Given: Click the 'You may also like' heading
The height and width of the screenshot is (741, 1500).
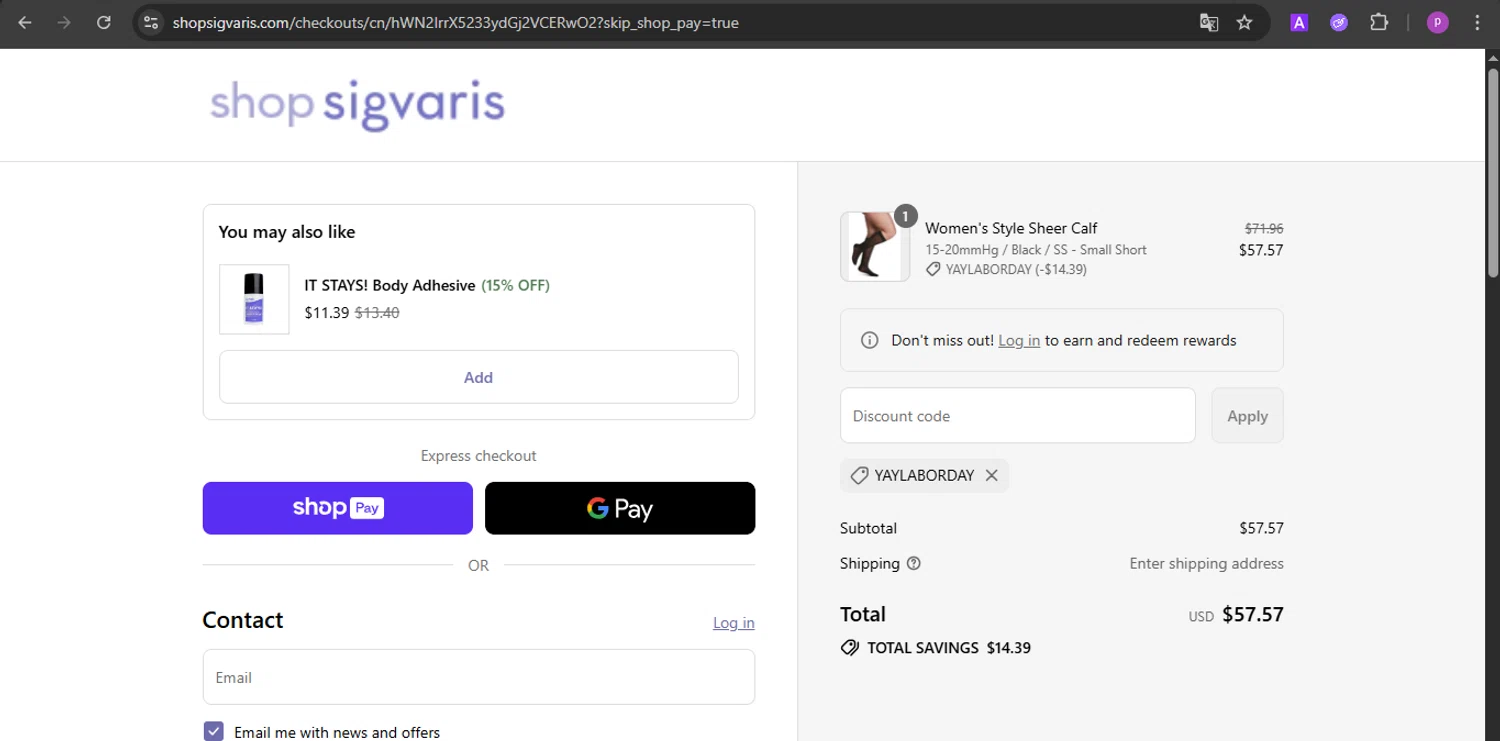Looking at the screenshot, I should (287, 232).
